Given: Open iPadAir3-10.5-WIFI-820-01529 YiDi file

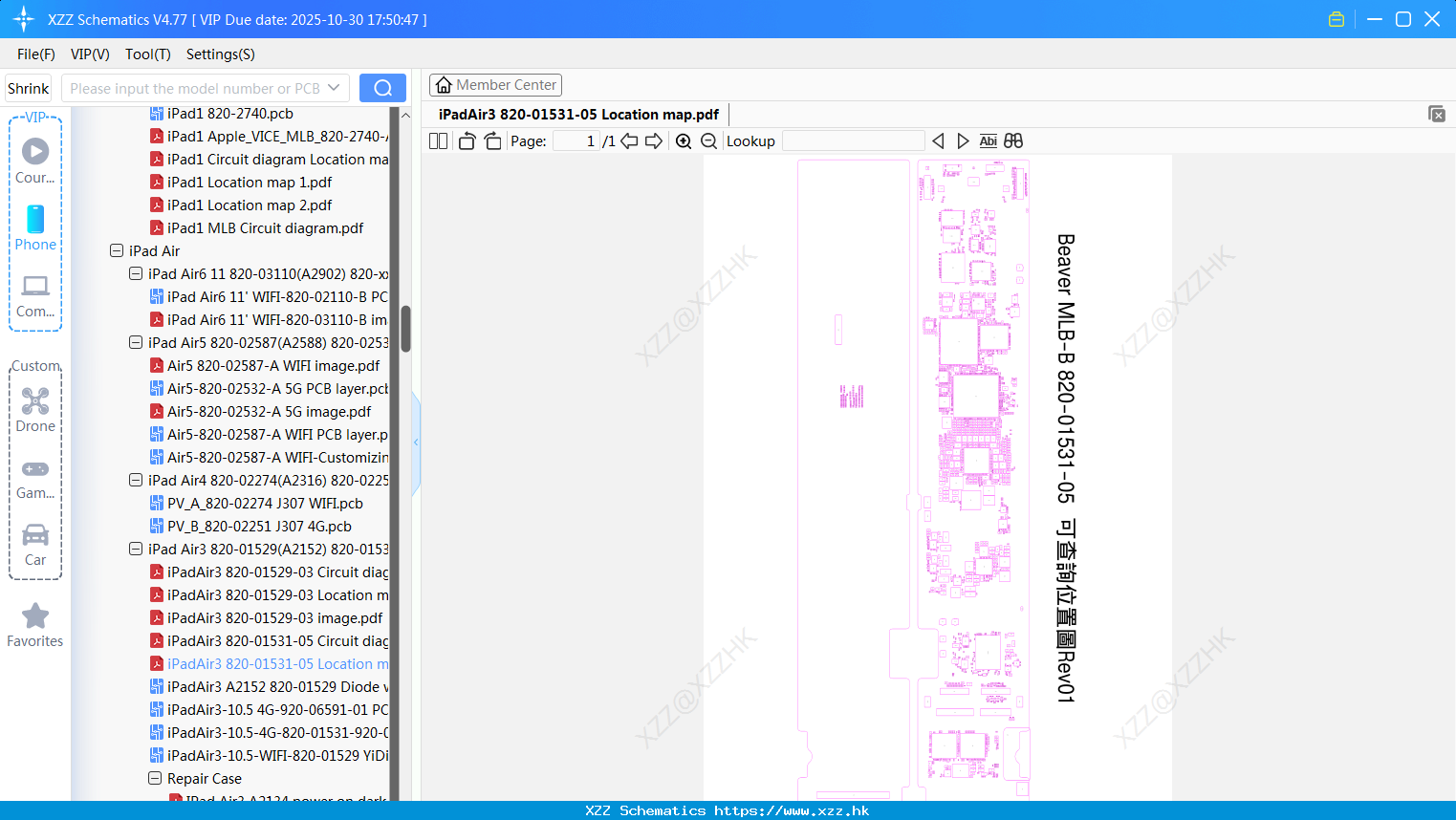Looking at the screenshot, I should [277, 756].
